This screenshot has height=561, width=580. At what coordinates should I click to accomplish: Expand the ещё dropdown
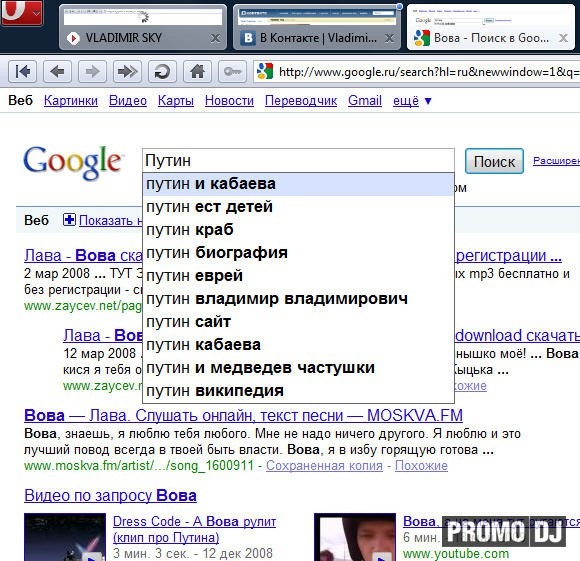tap(412, 101)
